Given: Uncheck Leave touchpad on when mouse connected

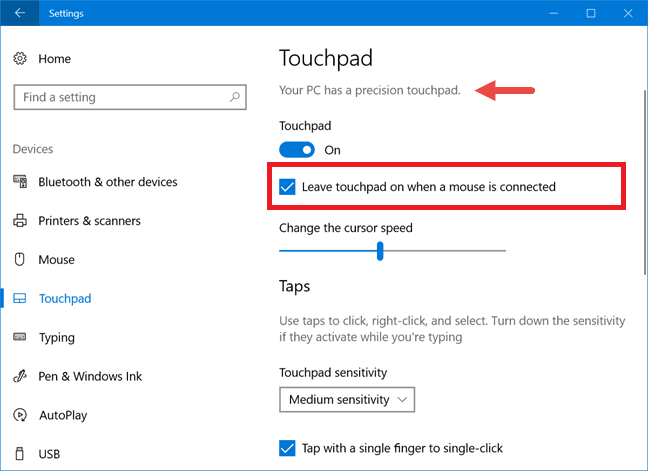Looking at the screenshot, I should [288, 187].
